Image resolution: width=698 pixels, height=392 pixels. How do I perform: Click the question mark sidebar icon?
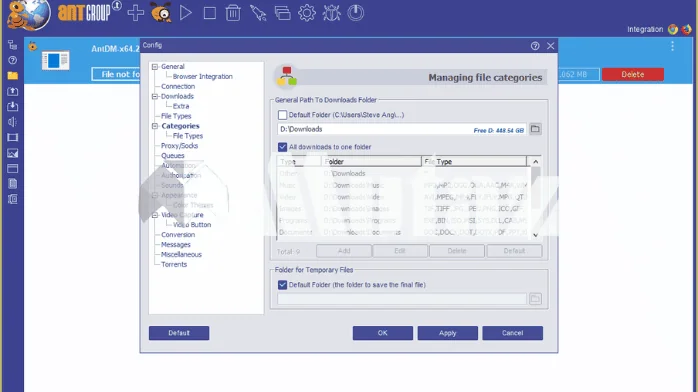(x=12, y=60)
